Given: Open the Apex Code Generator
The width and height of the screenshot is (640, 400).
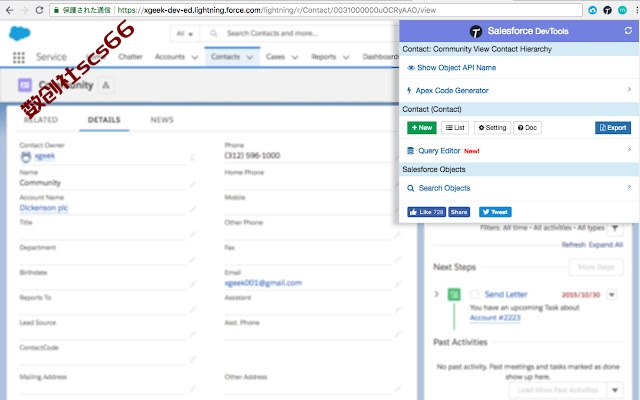Looking at the screenshot, I should 518,90.
